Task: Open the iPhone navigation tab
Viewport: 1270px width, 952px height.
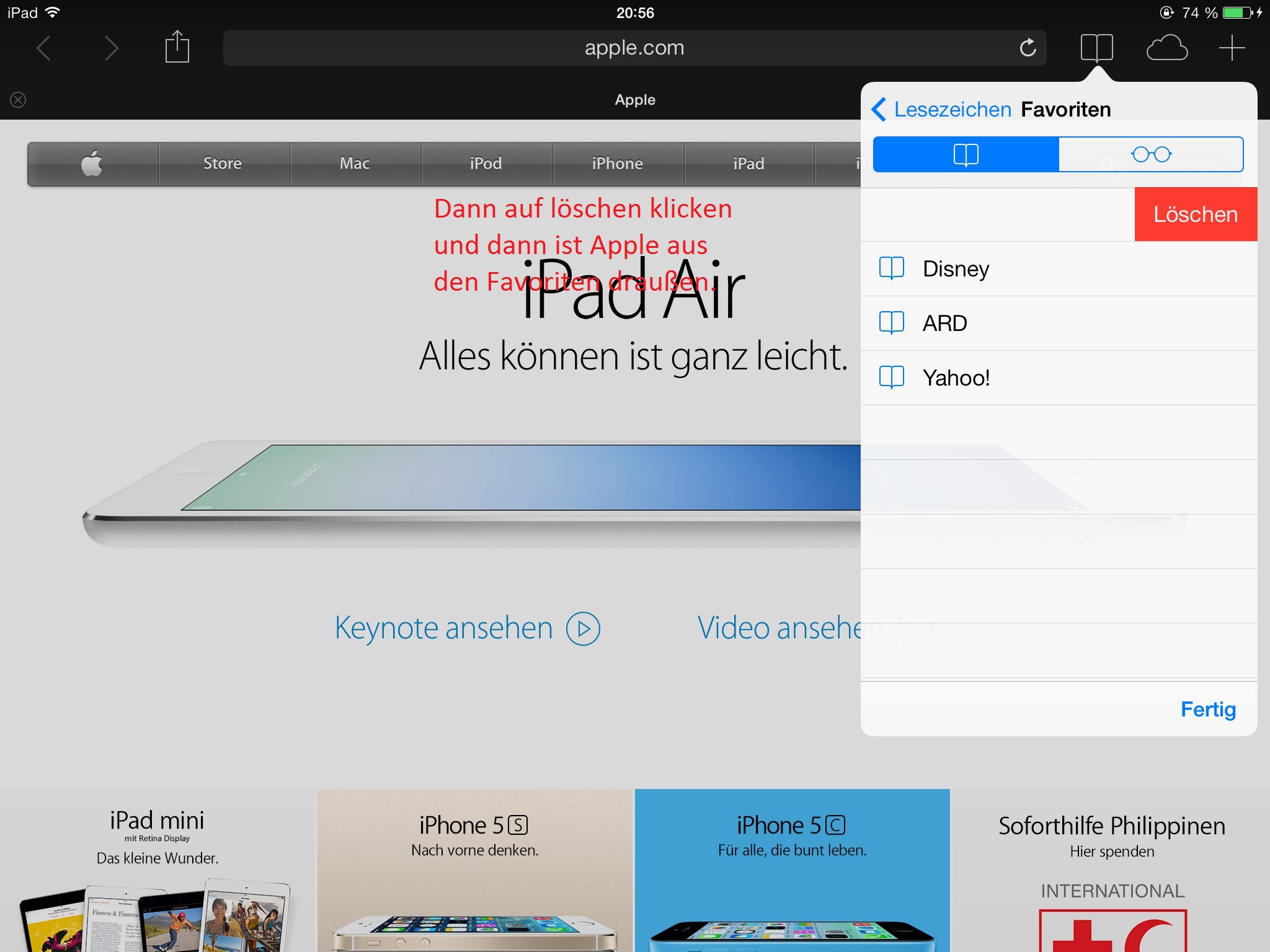Action: click(617, 164)
